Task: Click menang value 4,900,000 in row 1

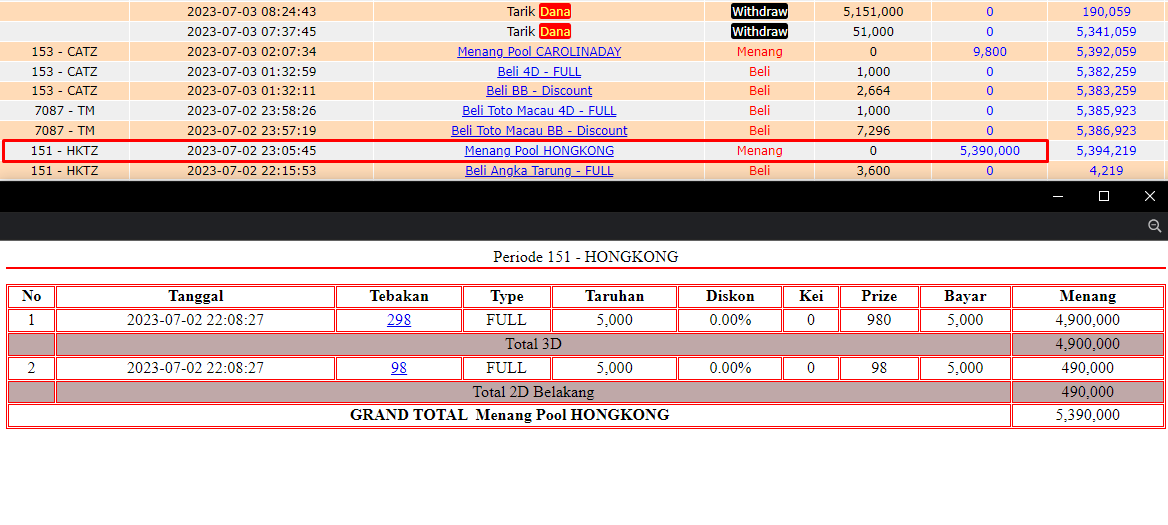Action: pos(1088,320)
